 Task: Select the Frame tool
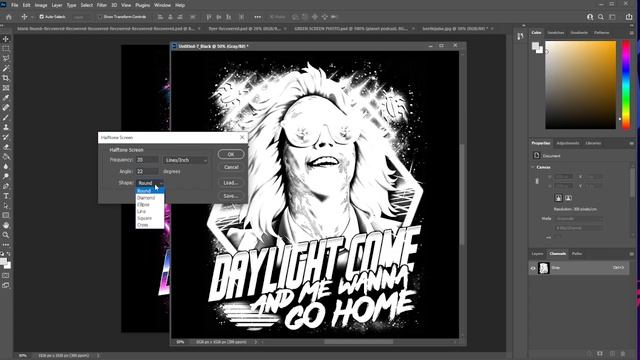pos(6,88)
